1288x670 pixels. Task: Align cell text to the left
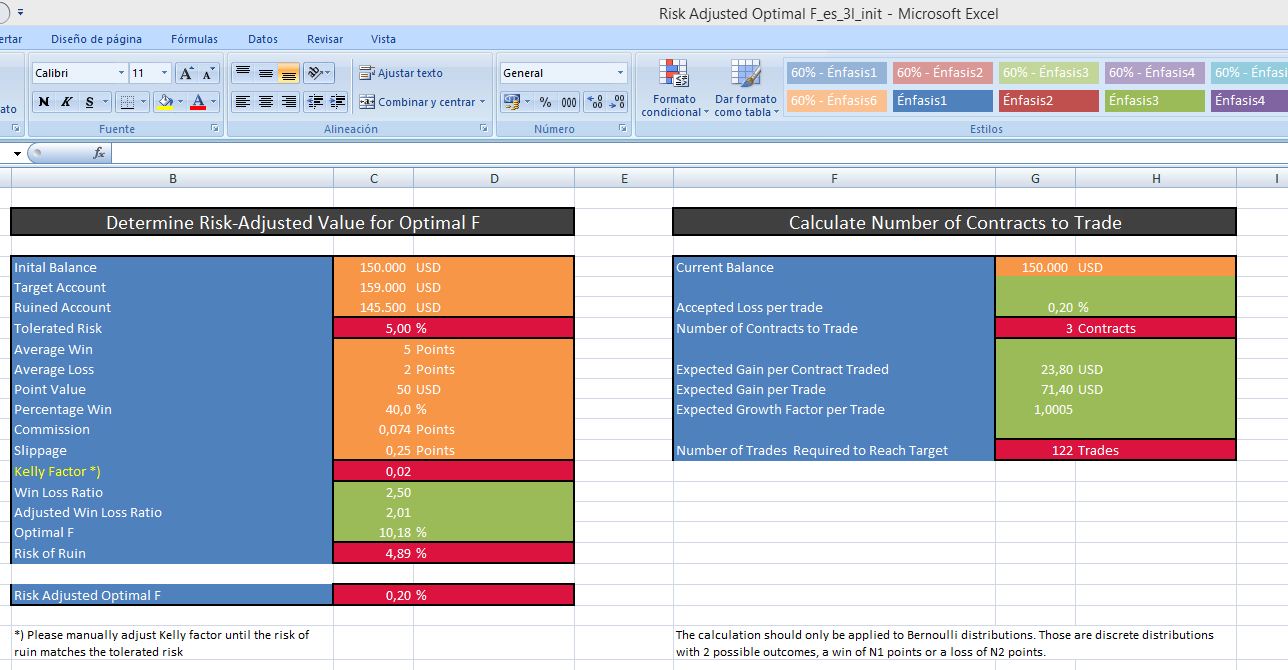(x=242, y=102)
